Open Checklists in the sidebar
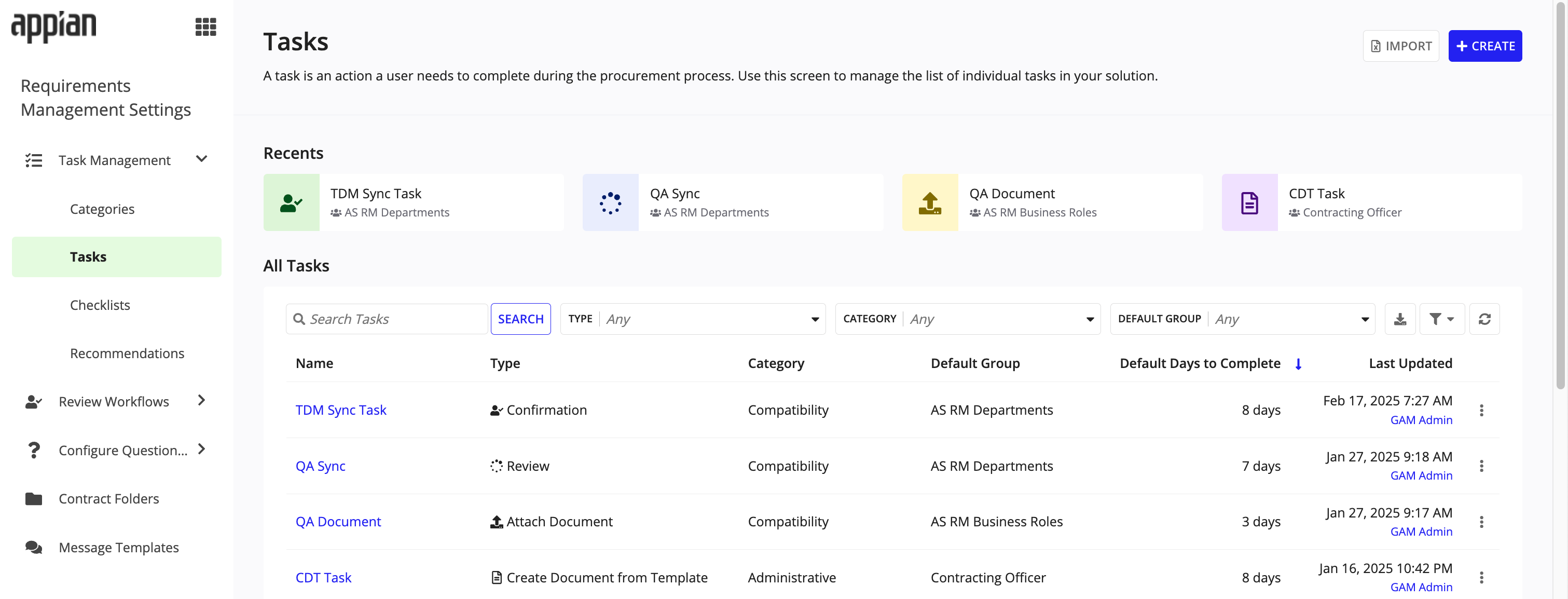1568x599 pixels. 100,305
